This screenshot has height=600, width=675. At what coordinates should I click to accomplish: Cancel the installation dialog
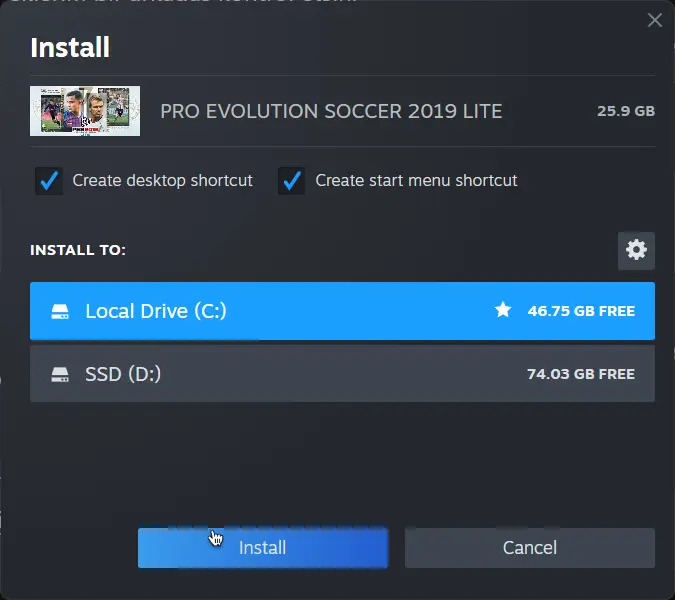[530, 547]
